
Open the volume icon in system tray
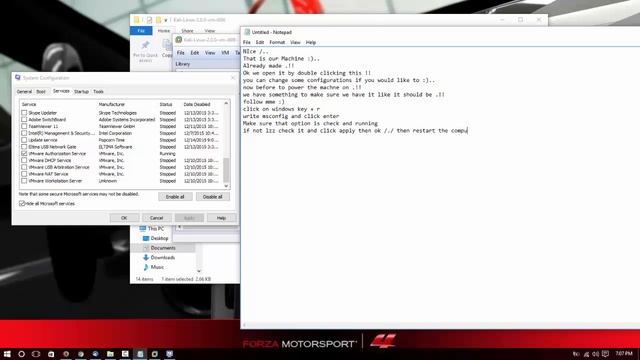(x=596, y=354)
